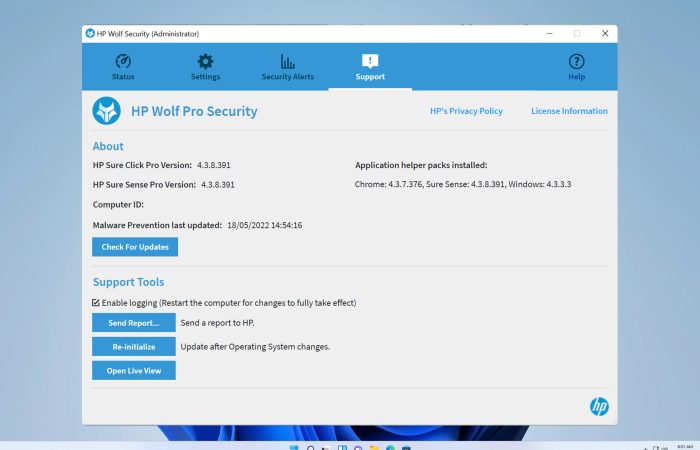
Task: Click the title bar shield icon
Action: (x=90, y=33)
